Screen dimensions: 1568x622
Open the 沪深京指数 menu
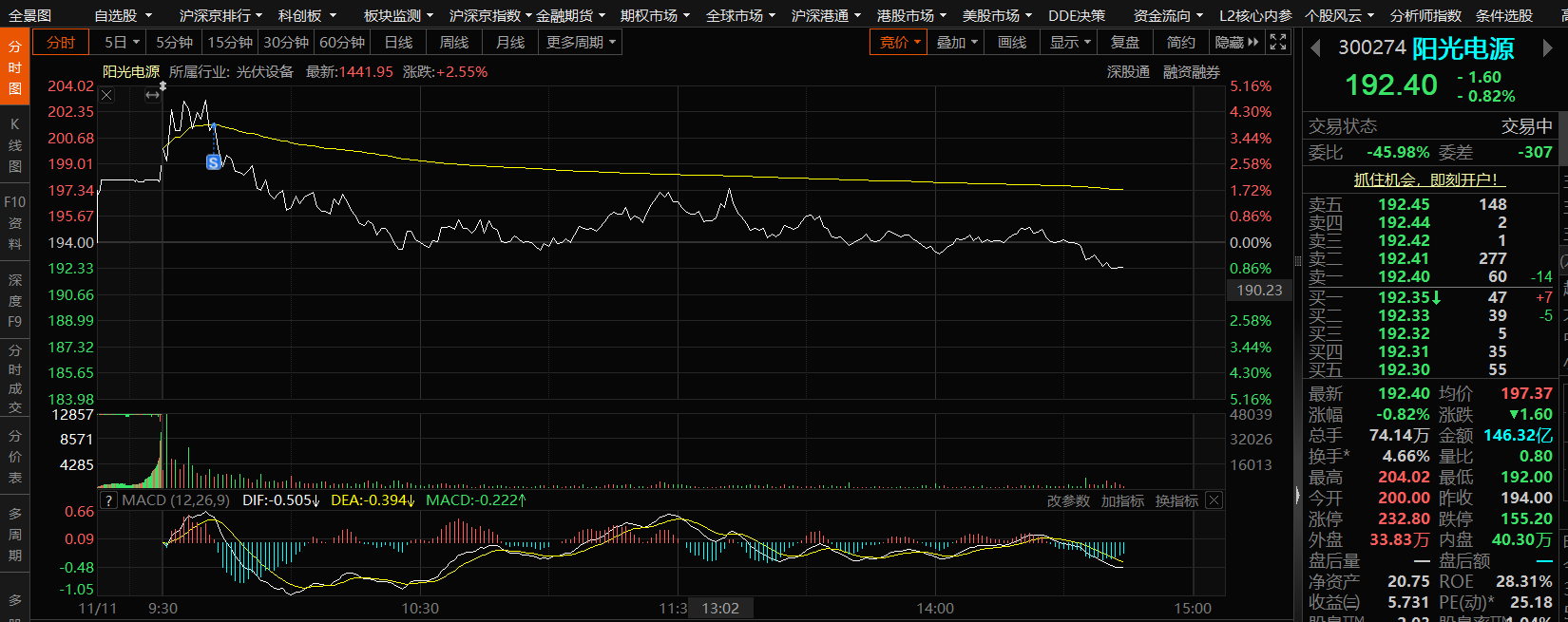[x=490, y=15]
